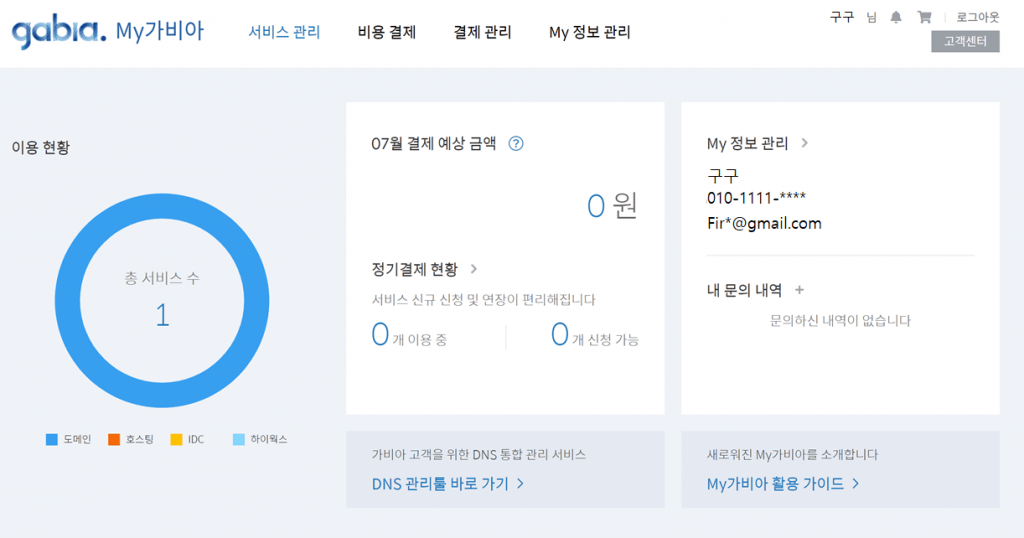1024x538 pixels.
Task: Click the 하이웍스 legend label
Action: pos(269,439)
